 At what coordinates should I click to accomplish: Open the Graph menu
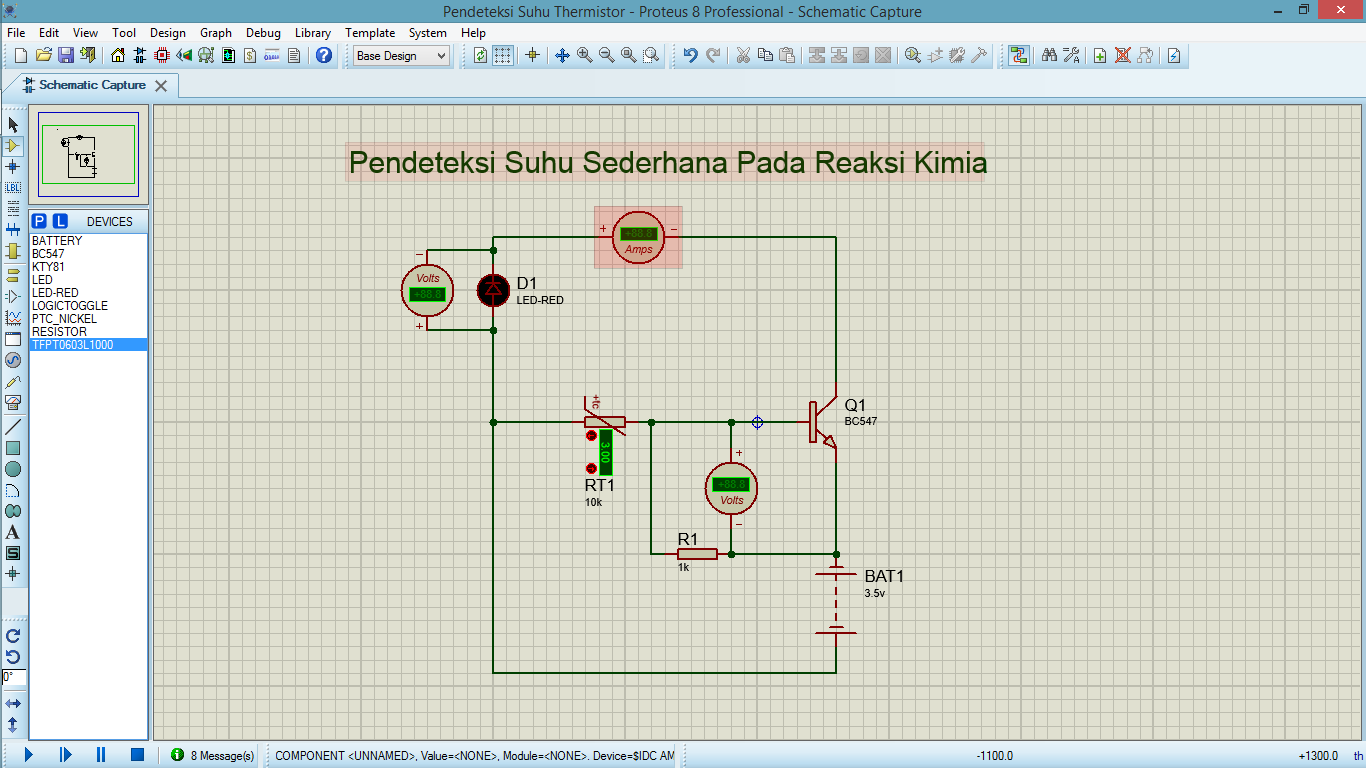[216, 33]
